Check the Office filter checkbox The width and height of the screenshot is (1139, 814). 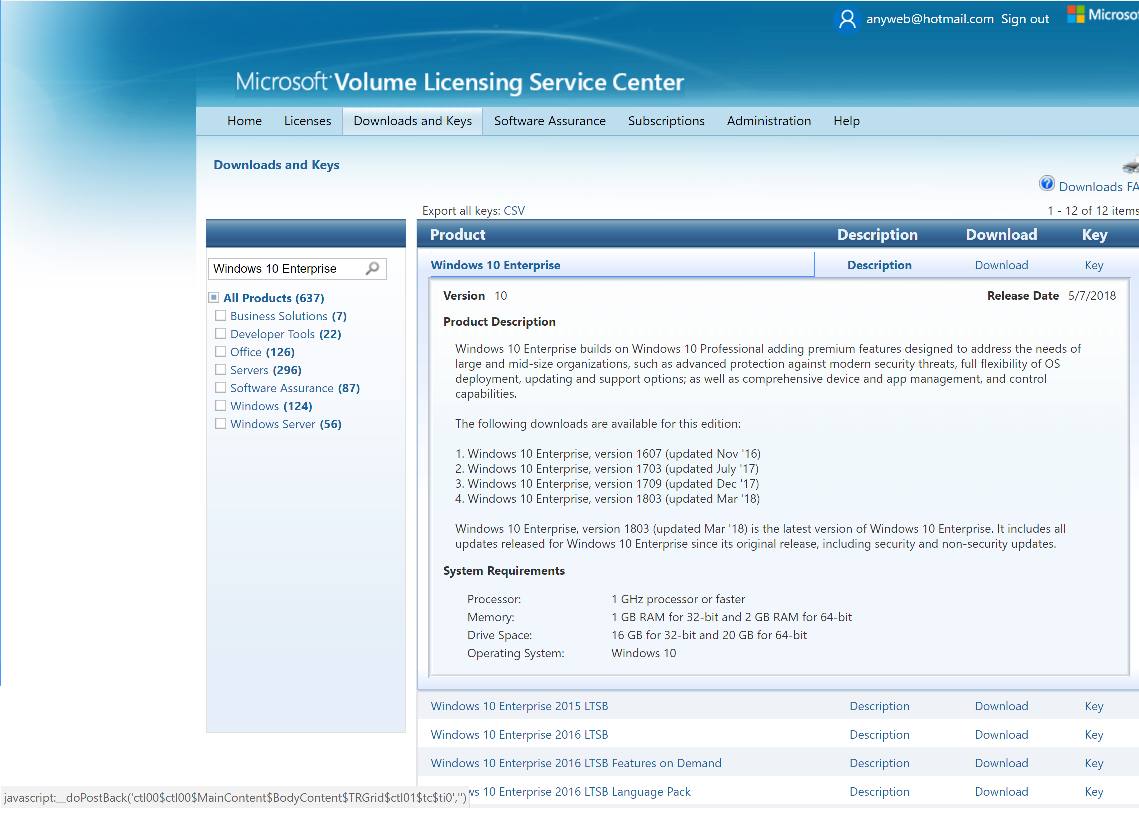click(x=220, y=351)
